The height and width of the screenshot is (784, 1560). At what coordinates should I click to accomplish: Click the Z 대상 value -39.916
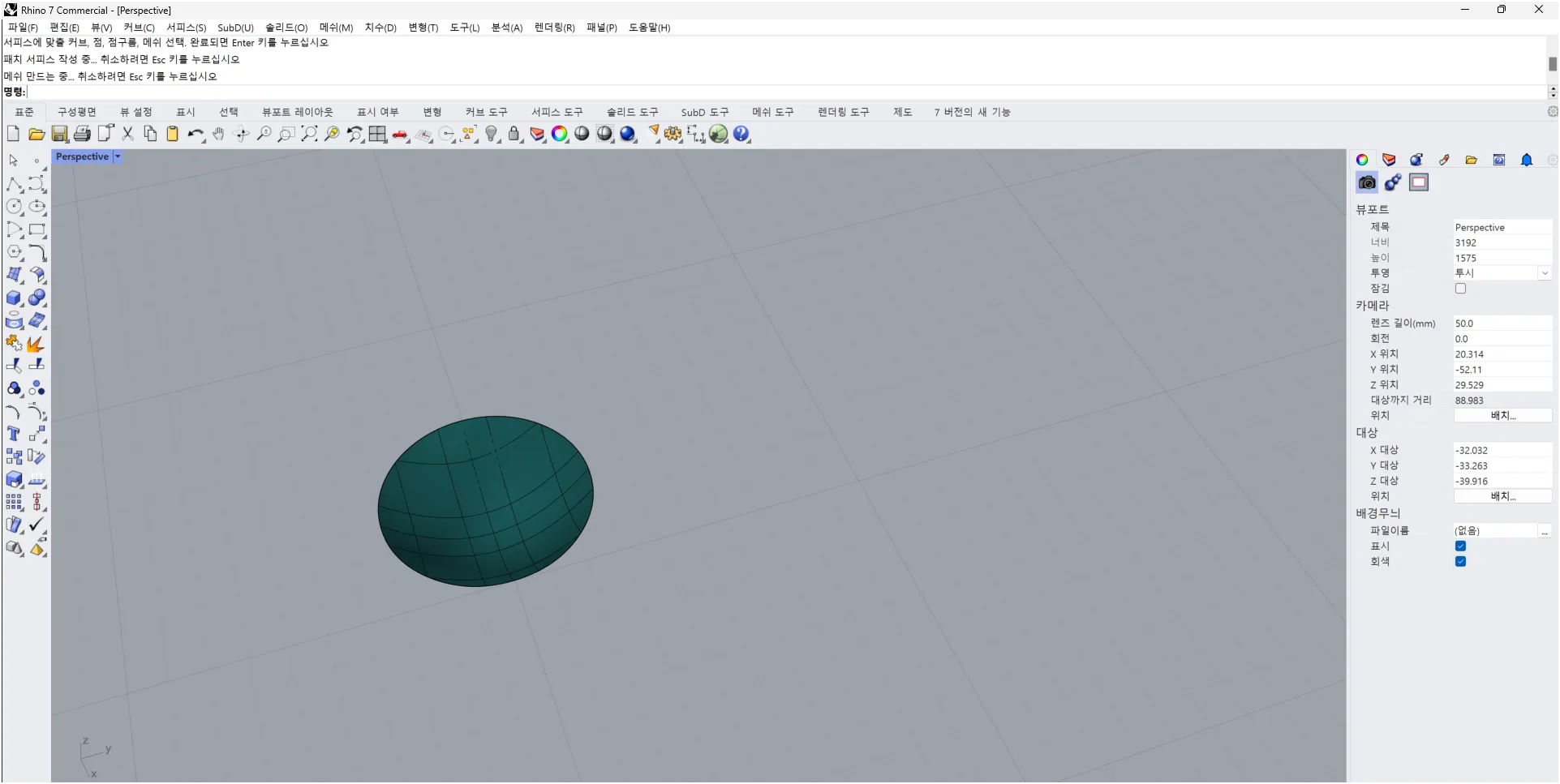point(1502,482)
